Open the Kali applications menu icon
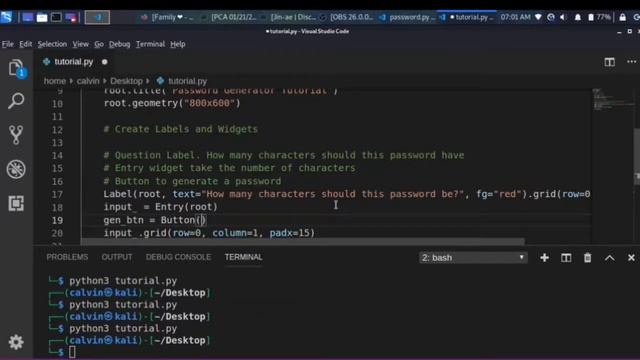Screen dimensions: 640x360 [x=6, y=17]
